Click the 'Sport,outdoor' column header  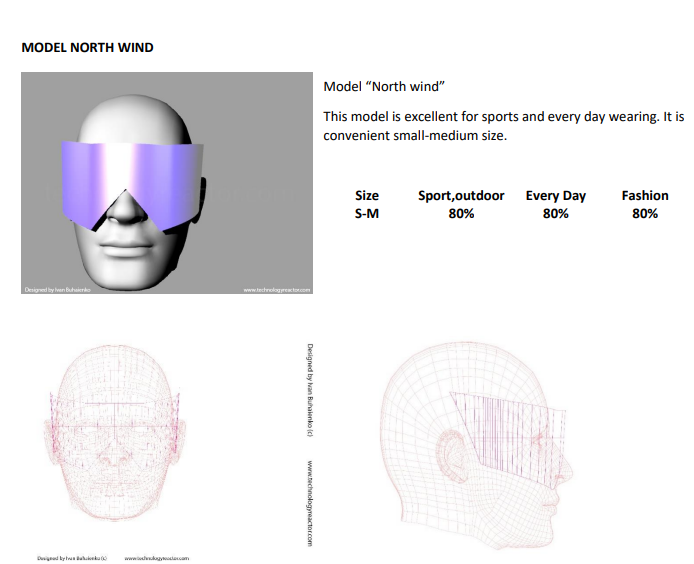point(461,195)
